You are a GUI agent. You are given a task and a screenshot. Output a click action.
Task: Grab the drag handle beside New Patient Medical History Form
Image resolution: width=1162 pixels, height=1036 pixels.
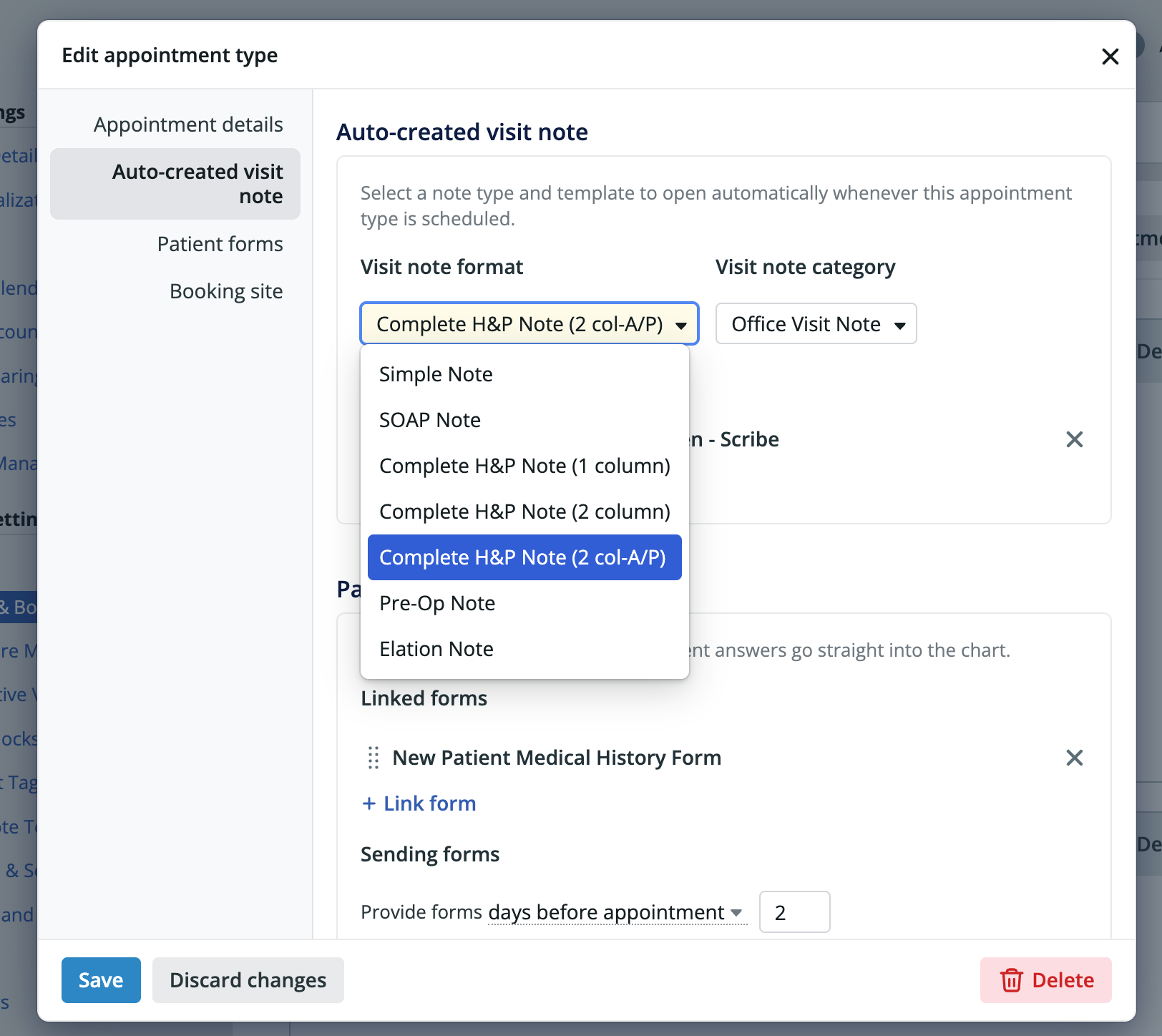[x=373, y=758]
